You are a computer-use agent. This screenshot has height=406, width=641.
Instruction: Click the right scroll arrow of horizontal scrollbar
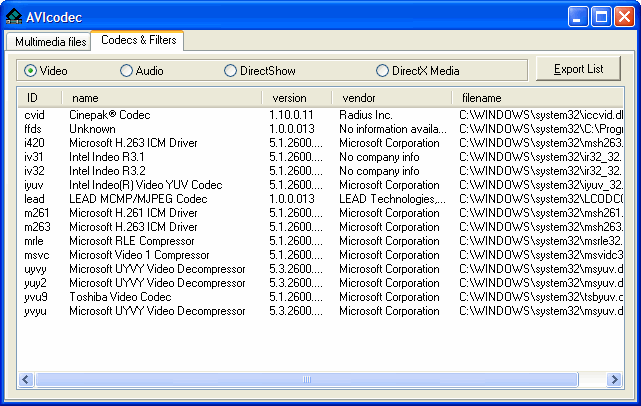point(614,380)
